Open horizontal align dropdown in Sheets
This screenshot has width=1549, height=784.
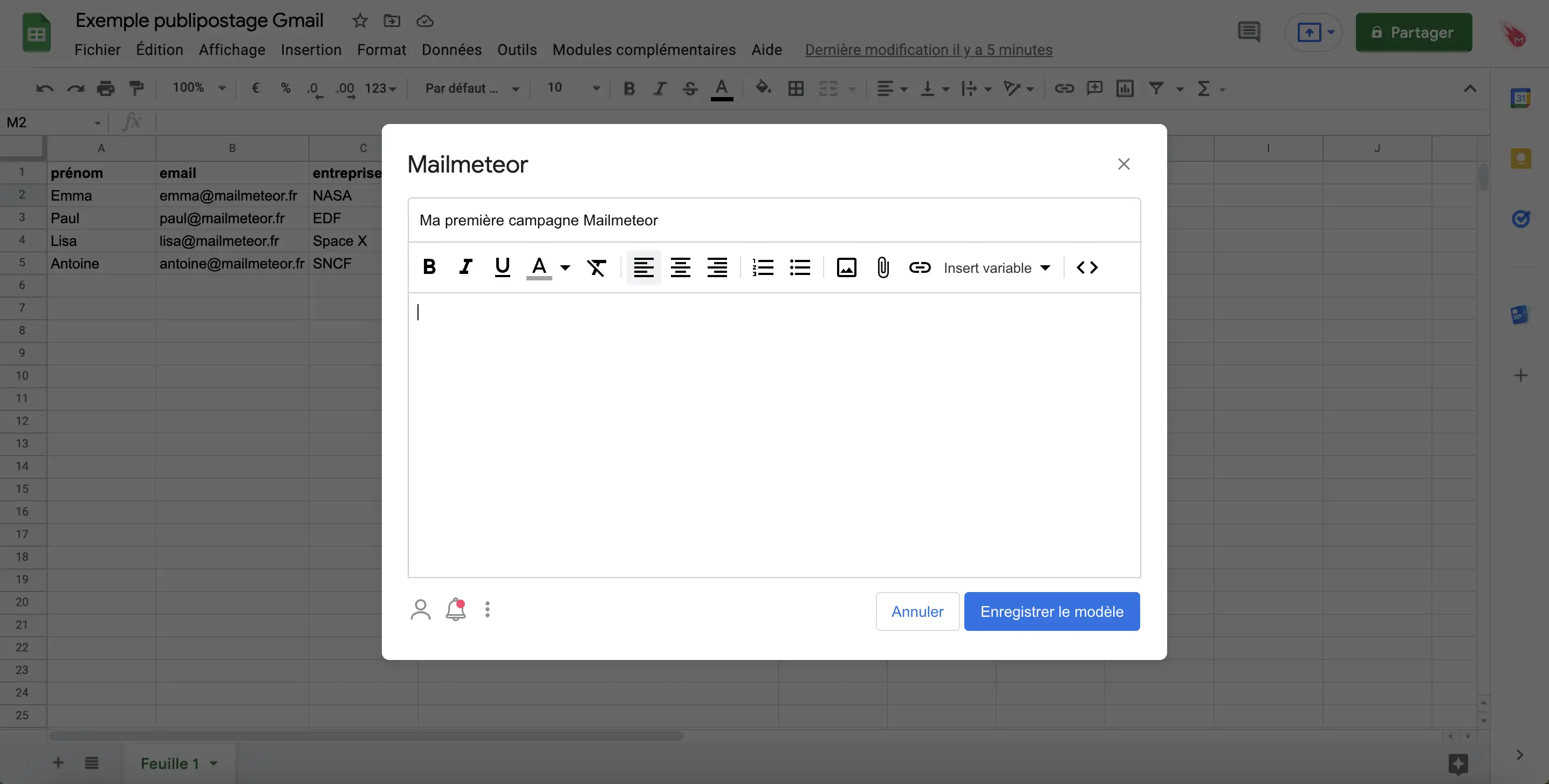(x=892, y=89)
